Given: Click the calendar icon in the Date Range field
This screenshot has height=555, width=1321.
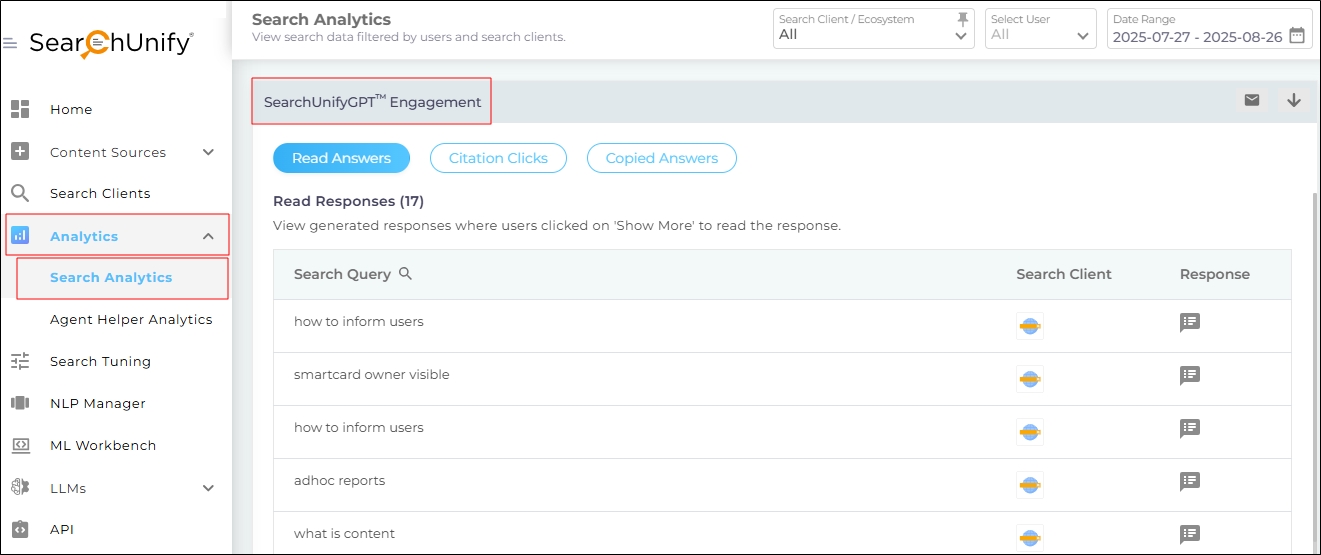Looking at the screenshot, I should [1296, 36].
